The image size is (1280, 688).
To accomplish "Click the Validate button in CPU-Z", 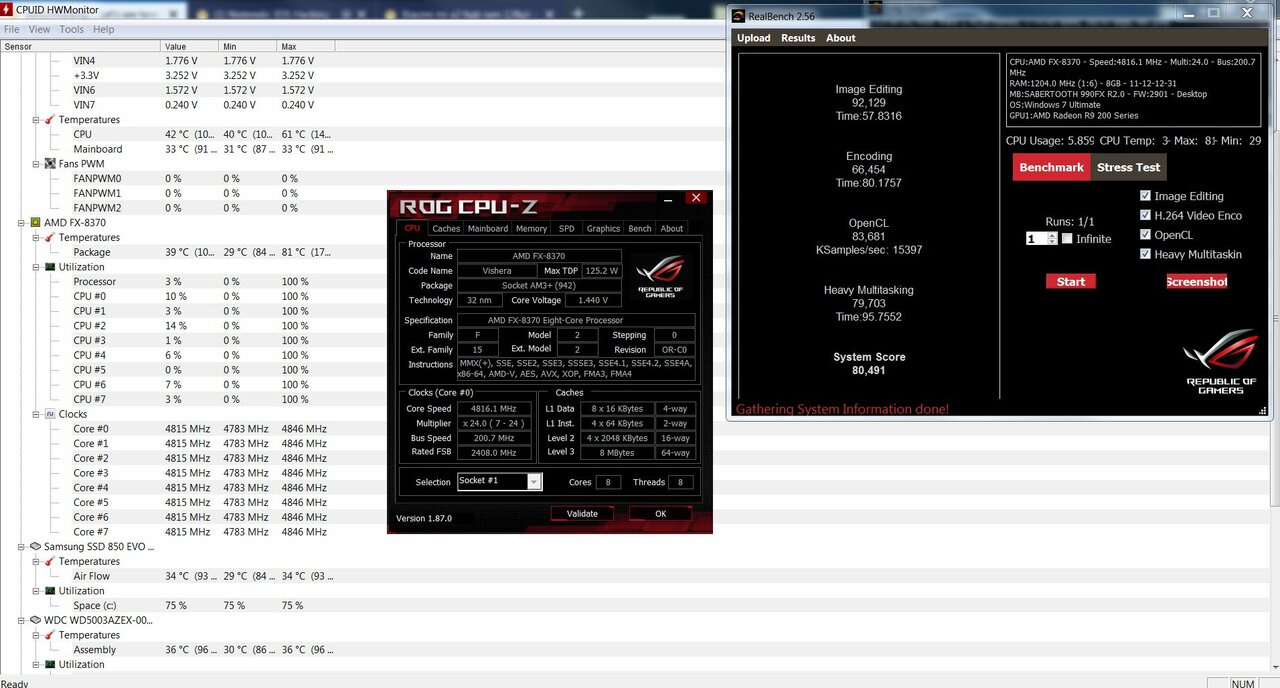I will 582,514.
